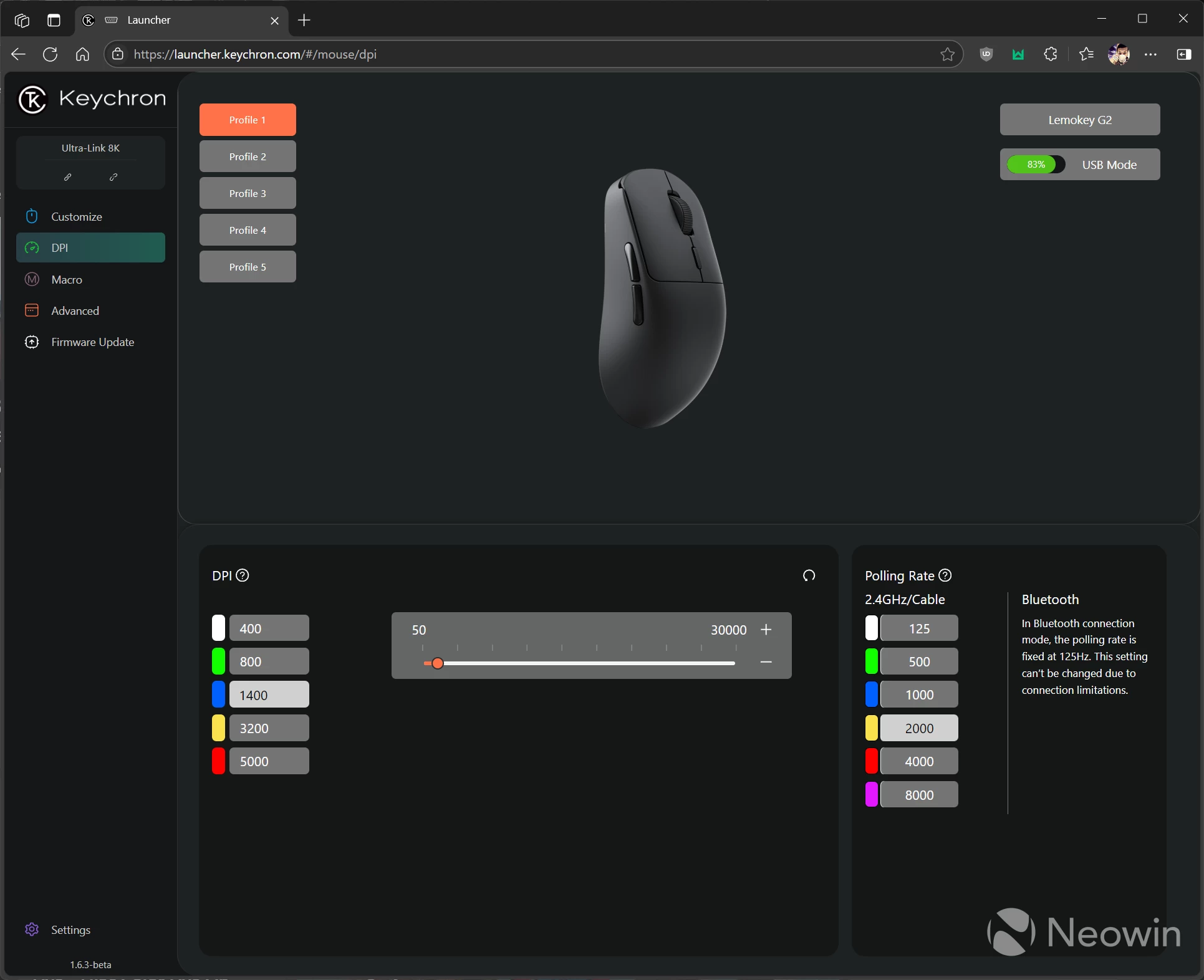Decrease DPI with the minus icon
This screenshot has width=1204, height=980.
click(x=766, y=662)
